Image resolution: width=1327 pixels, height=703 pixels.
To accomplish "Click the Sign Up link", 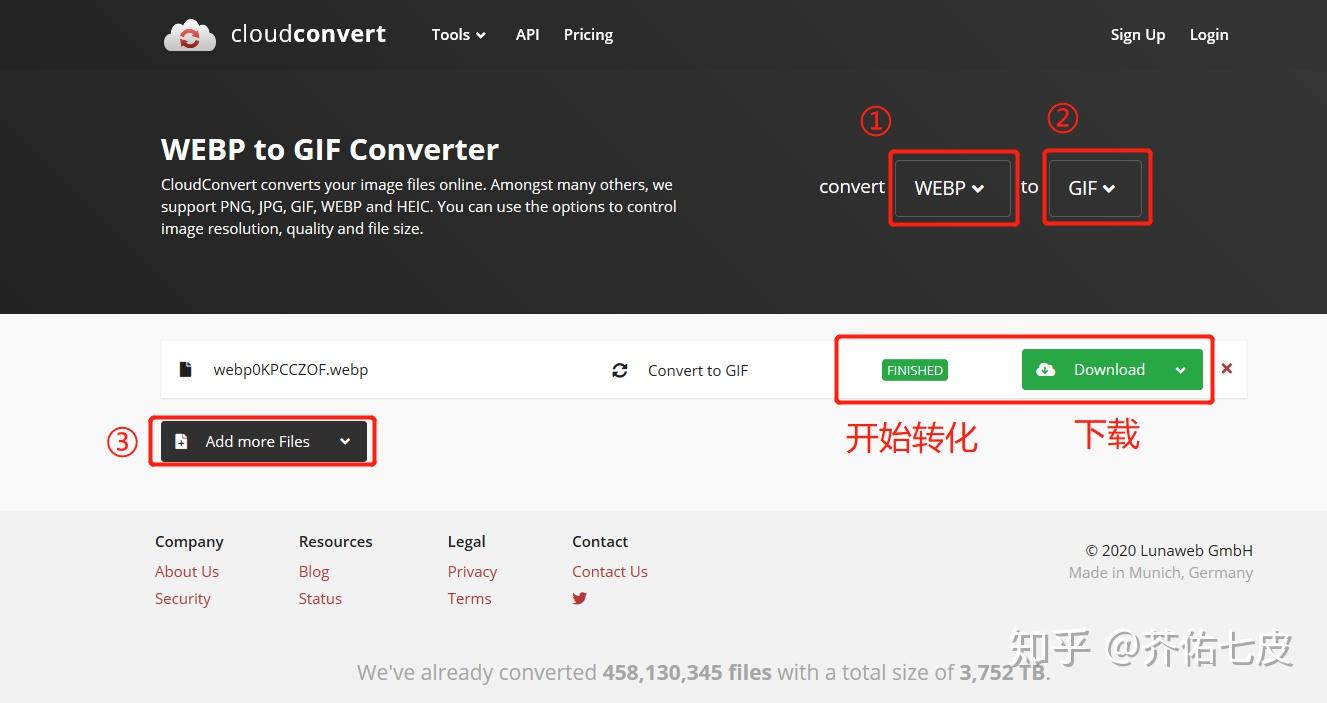I will [x=1137, y=34].
